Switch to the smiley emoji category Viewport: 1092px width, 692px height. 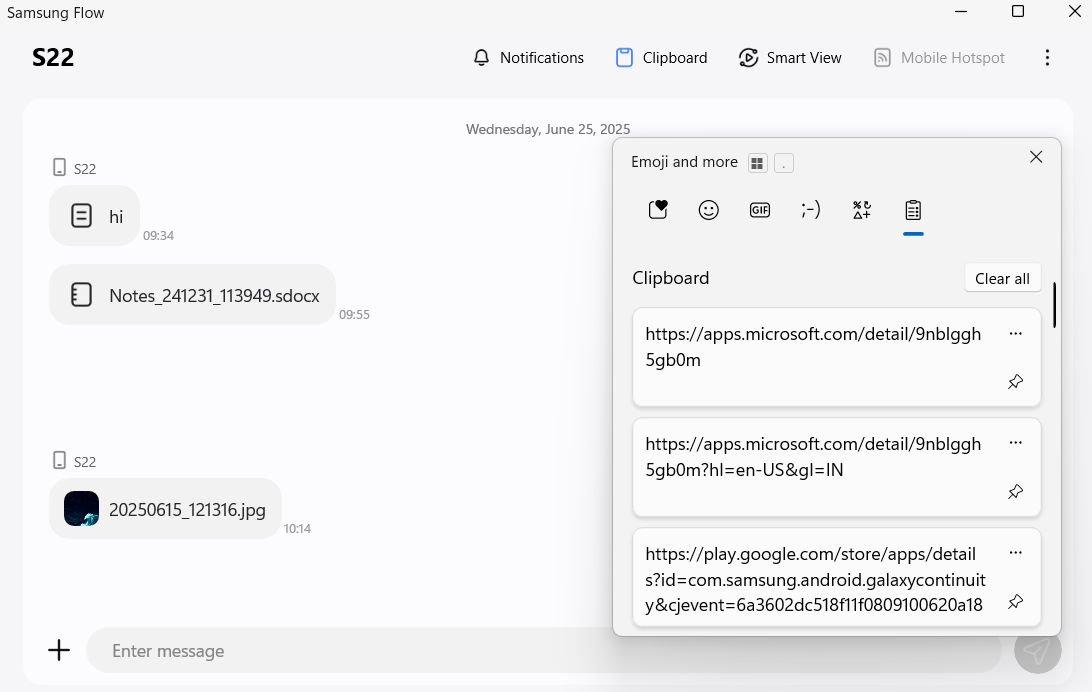tap(708, 210)
